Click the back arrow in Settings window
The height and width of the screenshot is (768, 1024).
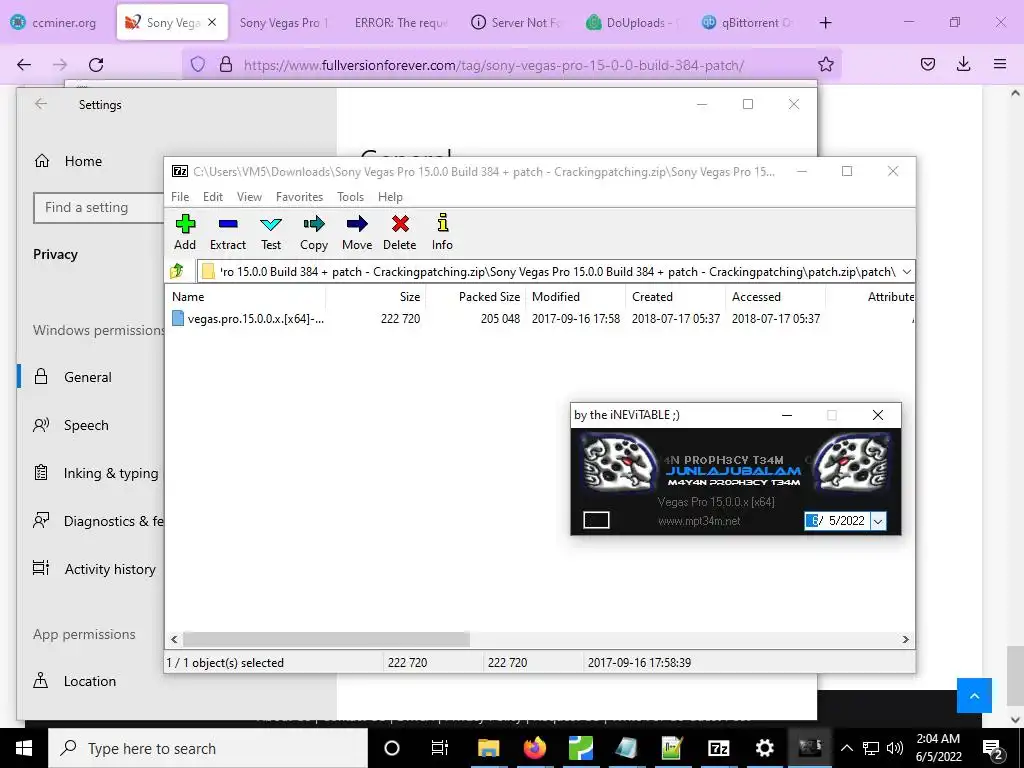click(41, 104)
